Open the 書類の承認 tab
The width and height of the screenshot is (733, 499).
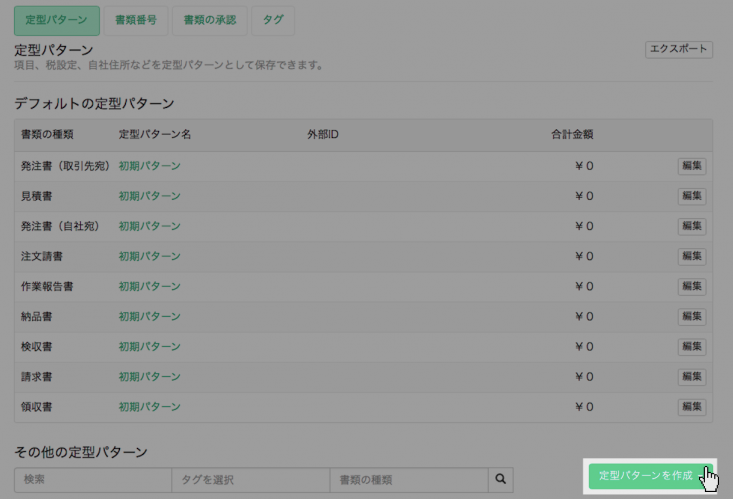coord(209,20)
